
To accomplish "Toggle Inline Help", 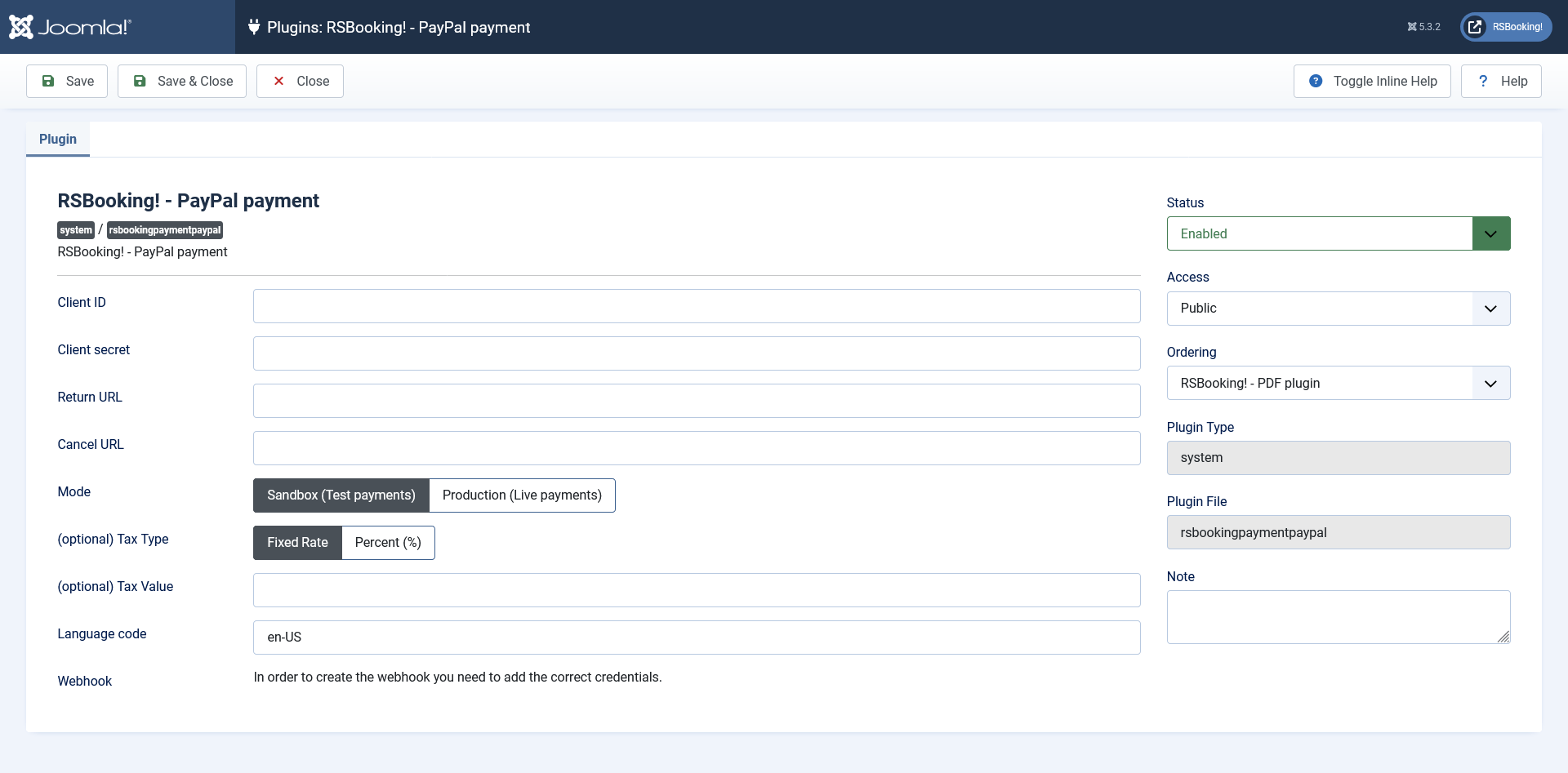I will click(x=1372, y=81).
